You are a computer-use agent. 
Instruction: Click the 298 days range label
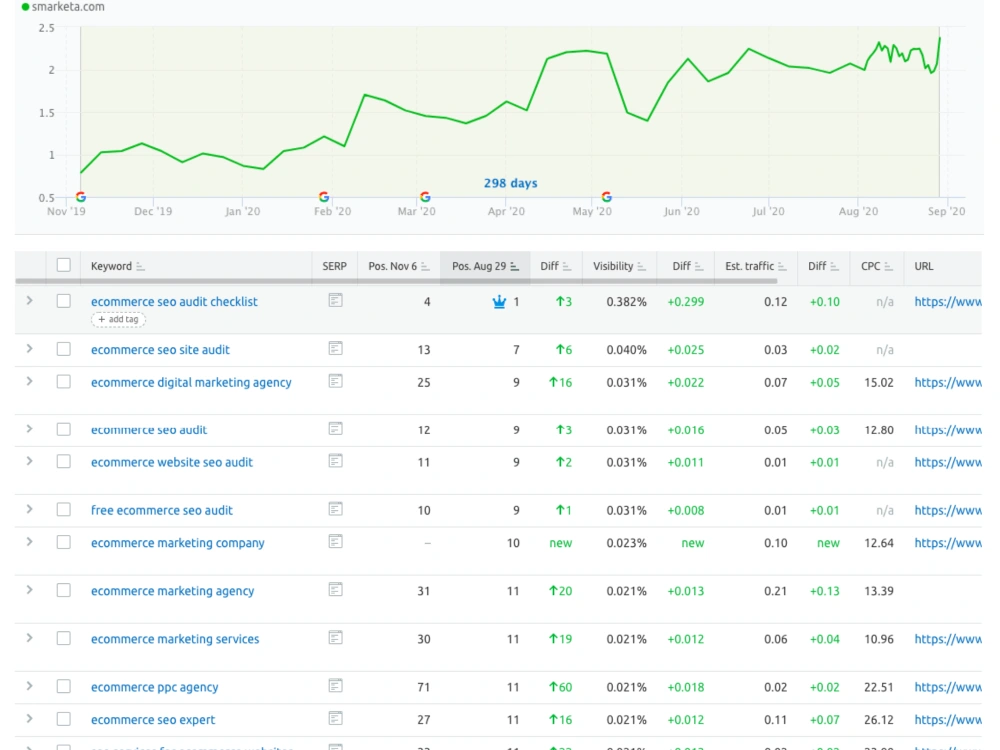click(x=510, y=183)
